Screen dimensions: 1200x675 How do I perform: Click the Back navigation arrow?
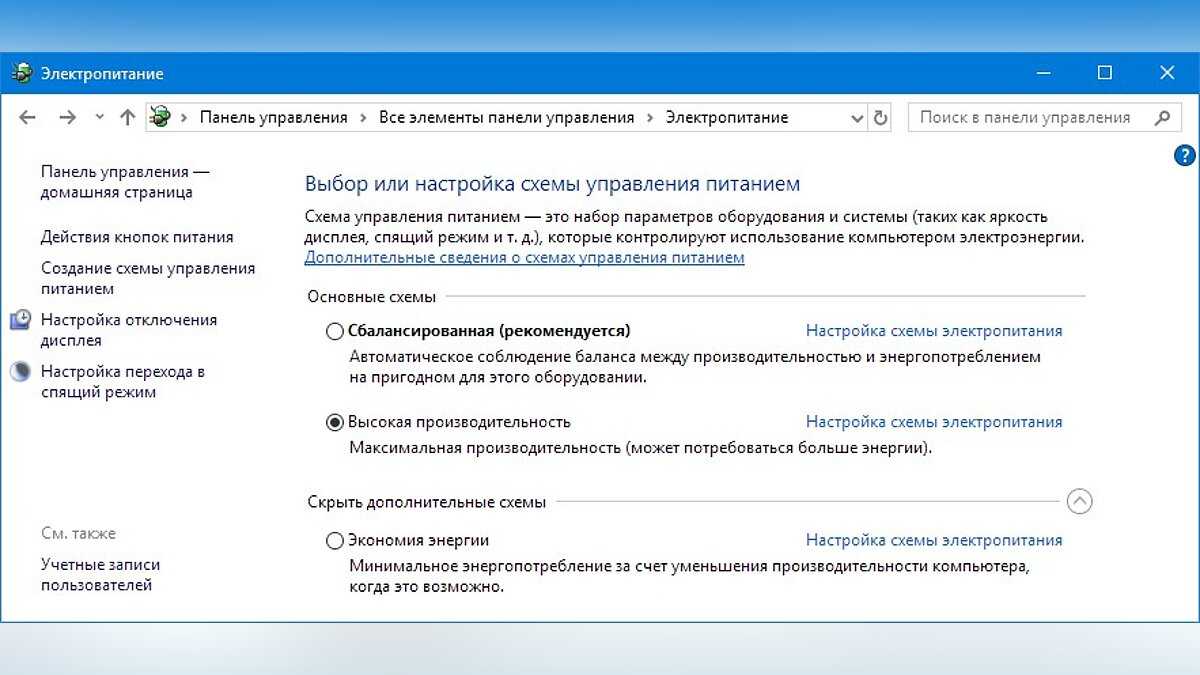(28, 117)
